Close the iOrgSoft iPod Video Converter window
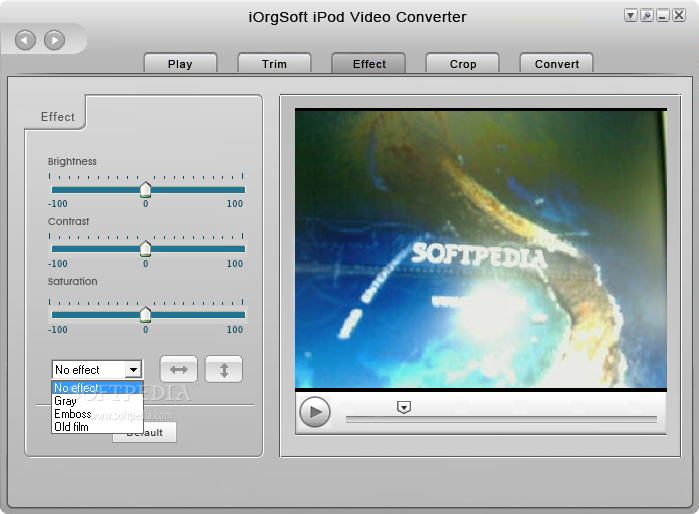Screen dimensions: 699x514 click(x=679, y=16)
